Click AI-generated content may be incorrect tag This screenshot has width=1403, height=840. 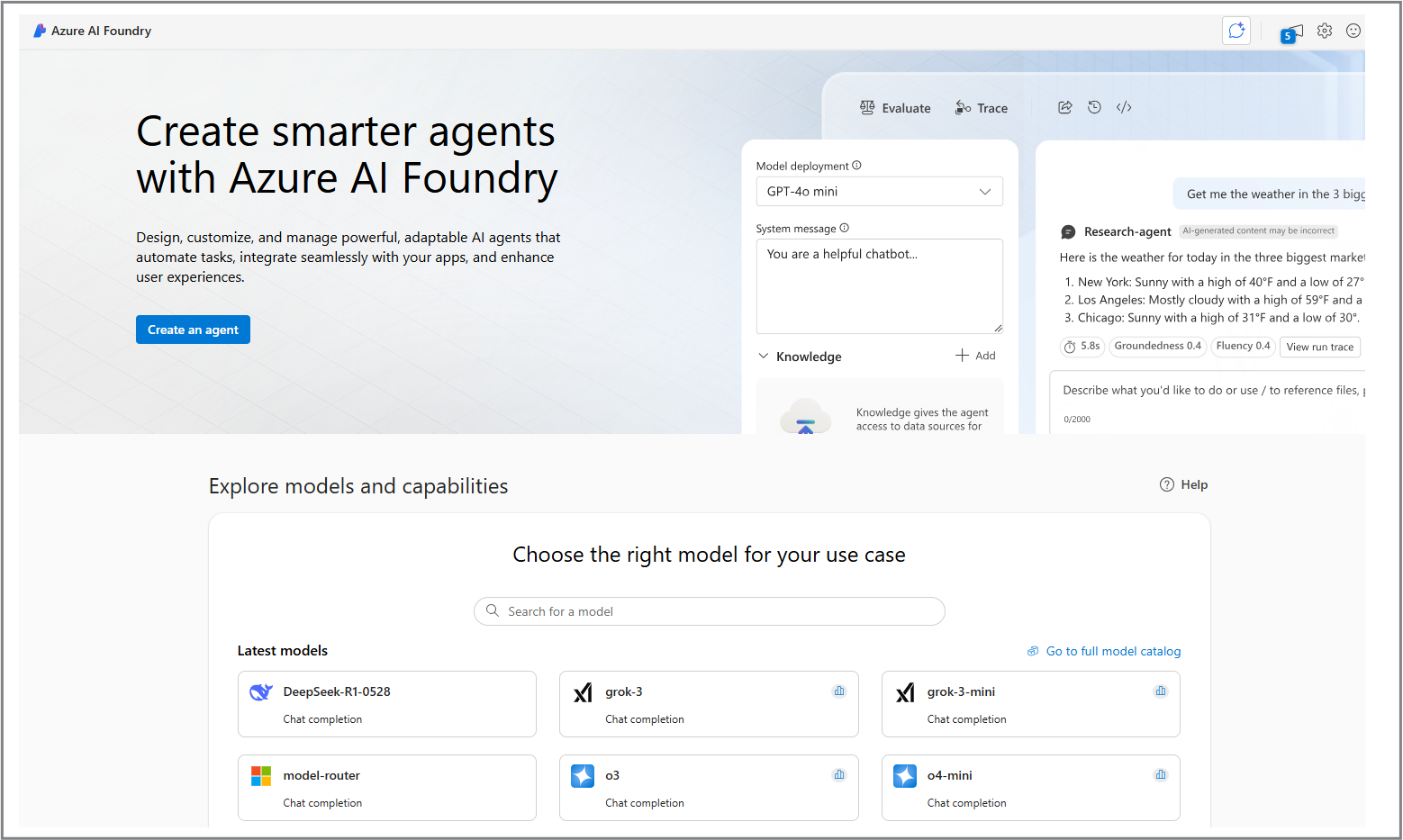[x=1259, y=230]
